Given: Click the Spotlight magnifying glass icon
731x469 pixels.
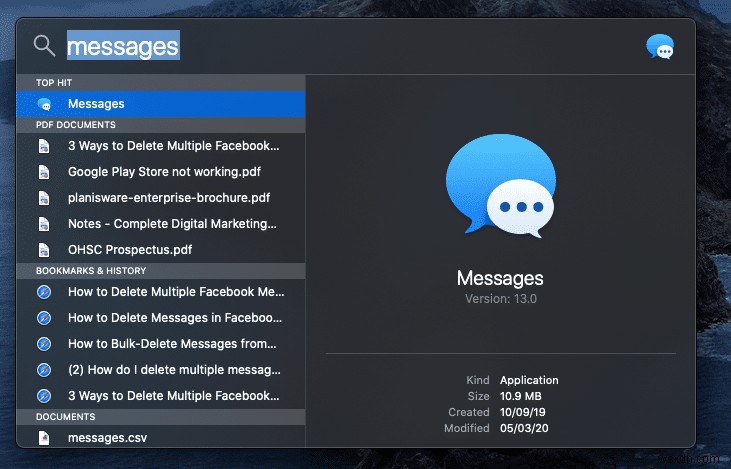Looking at the screenshot, I should [44, 46].
